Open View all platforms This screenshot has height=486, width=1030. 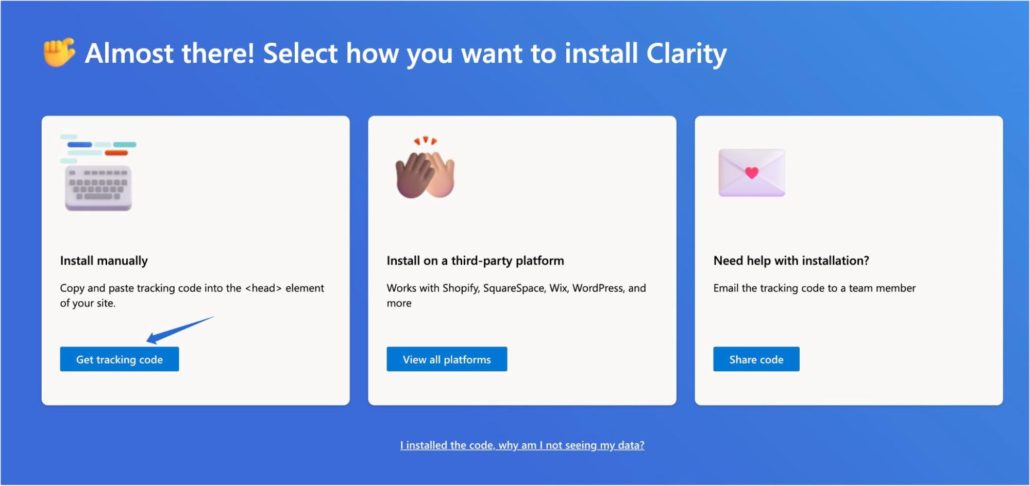click(446, 359)
